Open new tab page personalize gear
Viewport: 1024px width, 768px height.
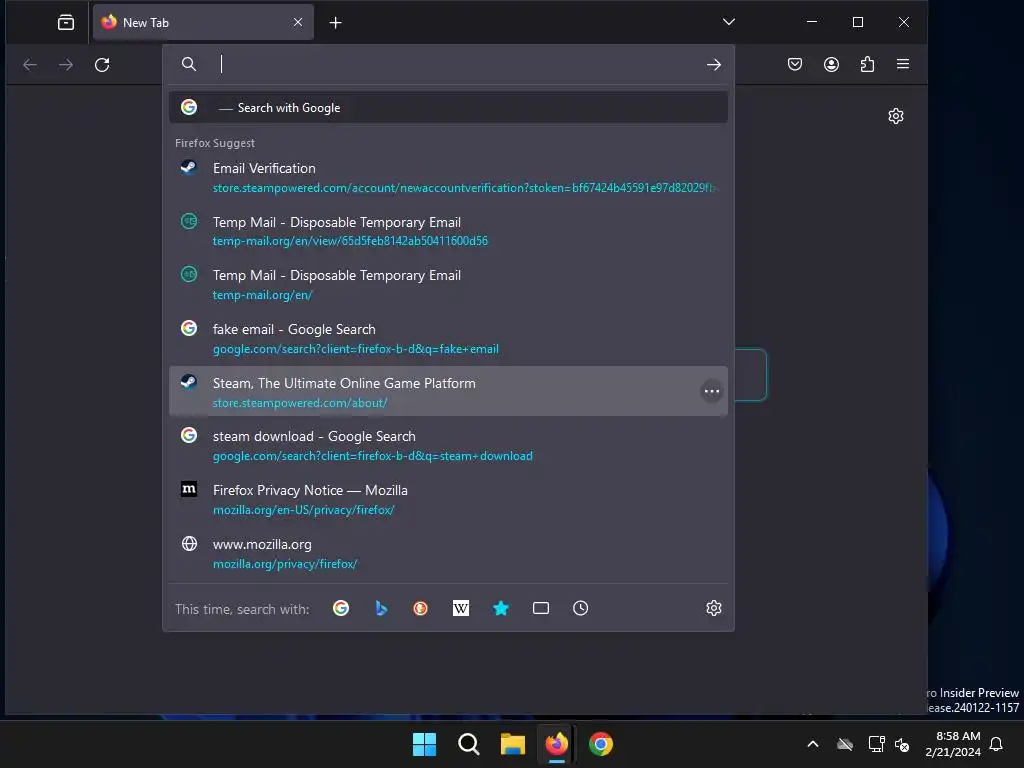pyautogui.click(x=896, y=116)
